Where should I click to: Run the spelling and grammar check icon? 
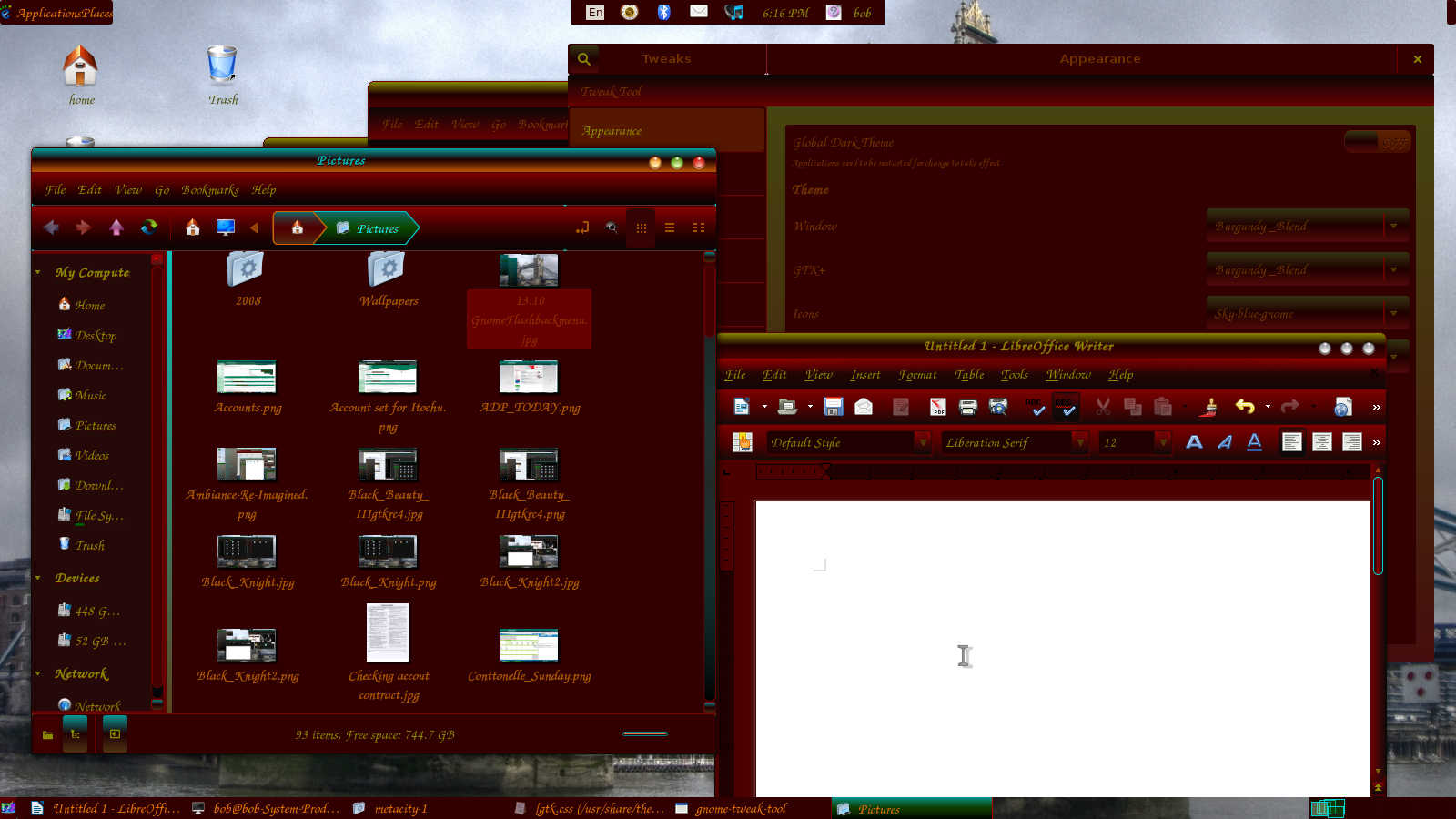coord(1035,407)
